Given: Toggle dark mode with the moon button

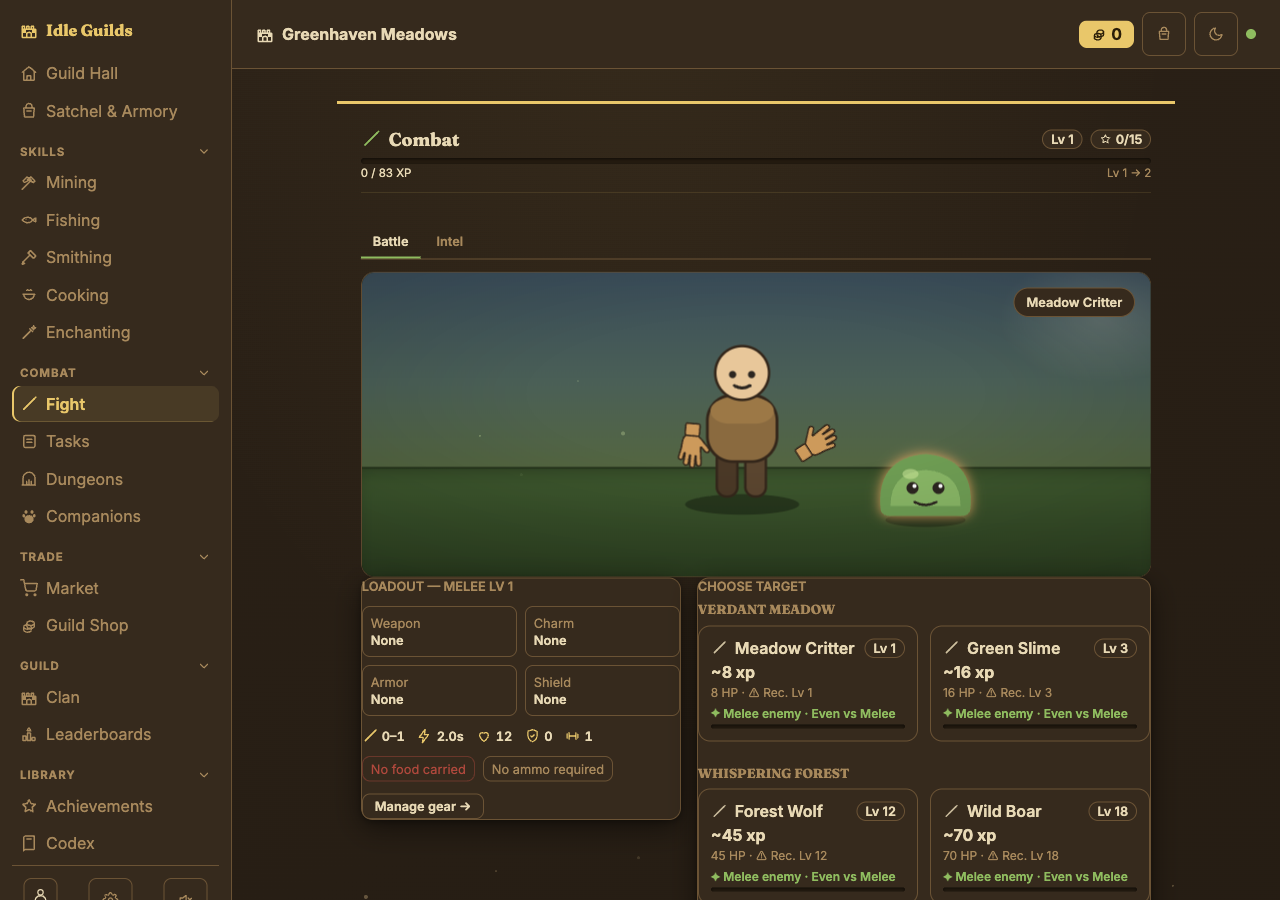Looking at the screenshot, I should tap(1216, 34).
